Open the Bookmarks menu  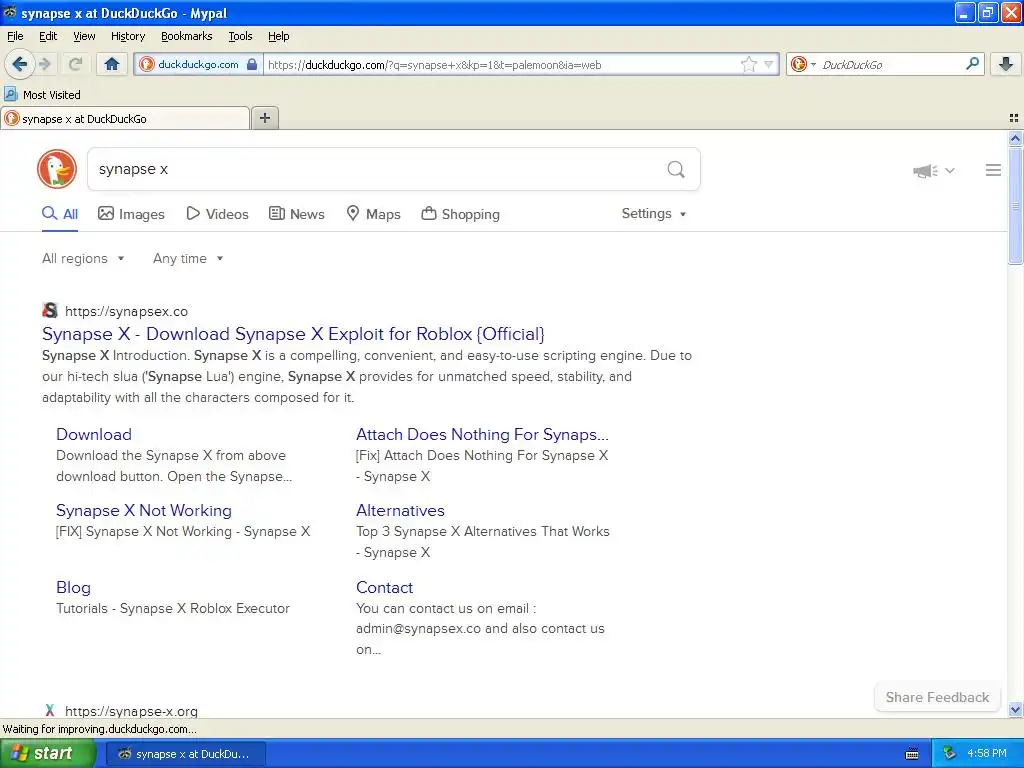[x=187, y=36]
